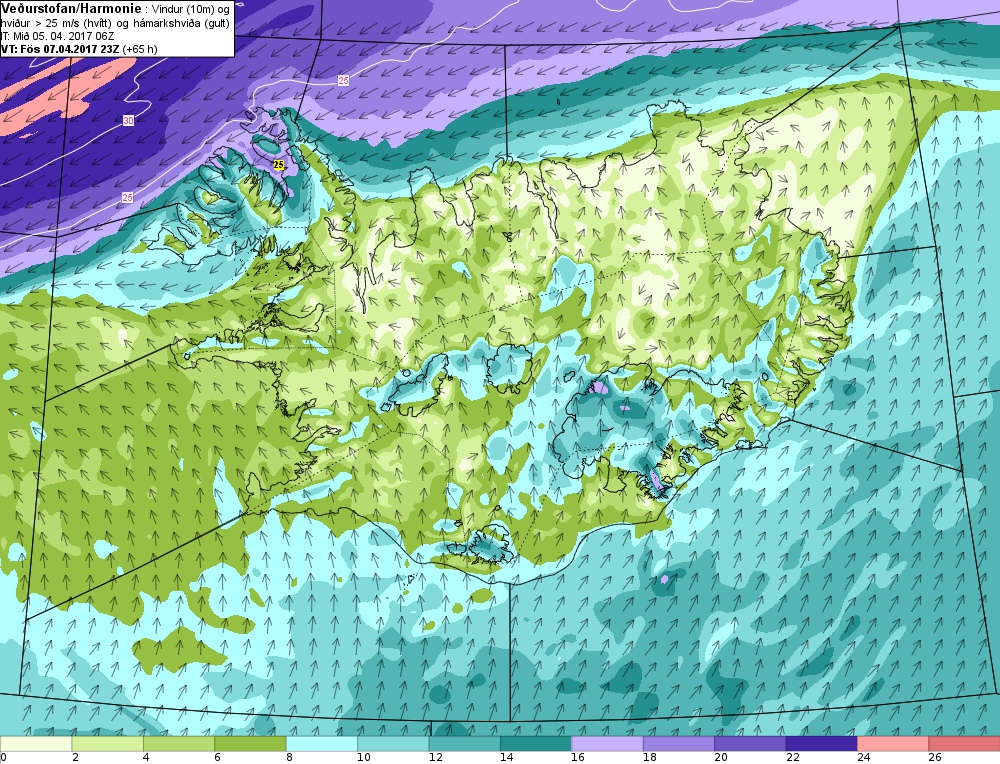Click the legend scale value '0'

[4, 758]
